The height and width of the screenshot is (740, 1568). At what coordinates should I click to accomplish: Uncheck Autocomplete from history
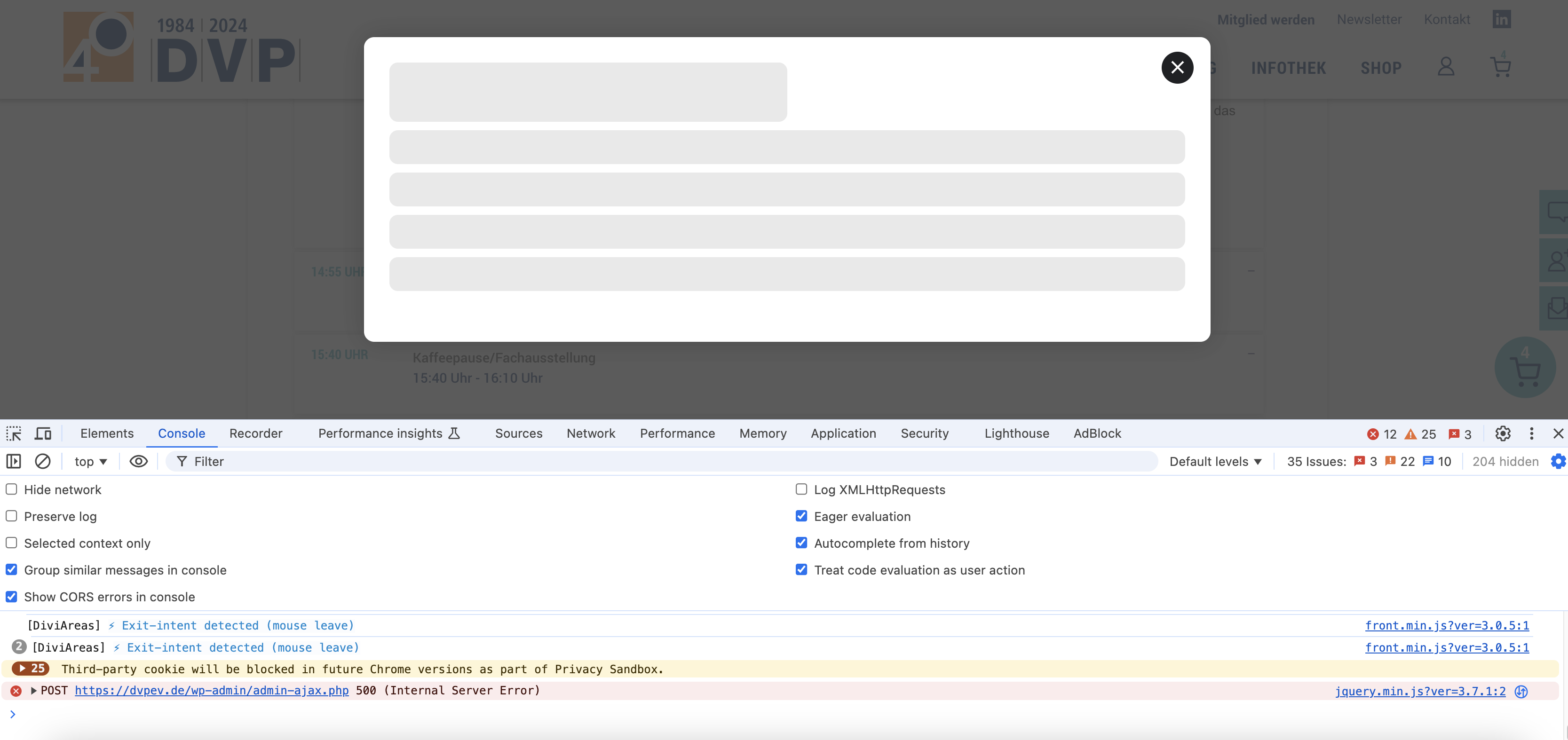pos(802,543)
